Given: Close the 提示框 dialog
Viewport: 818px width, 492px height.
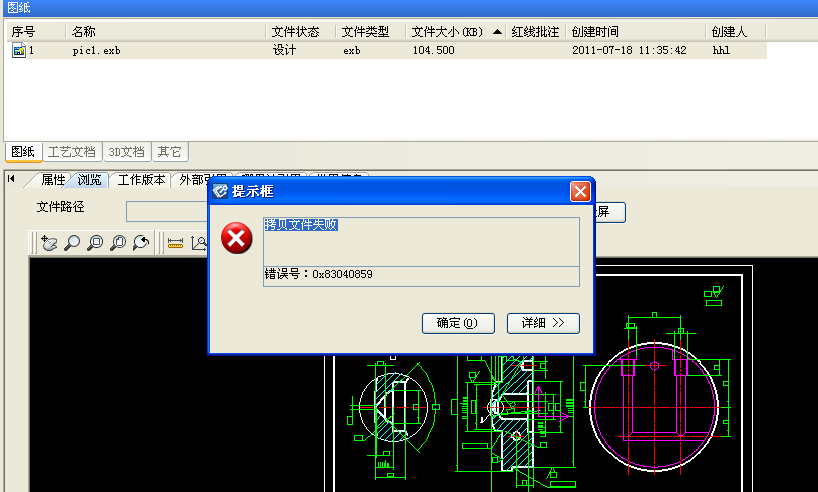Looking at the screenshot, I should (580, 191).
